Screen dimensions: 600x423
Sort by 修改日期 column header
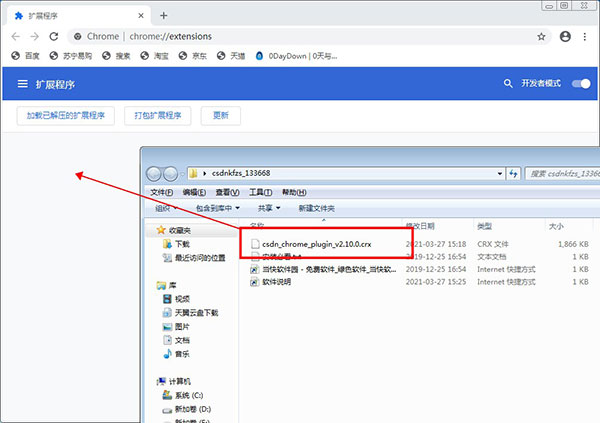click(x=420, y=226)
